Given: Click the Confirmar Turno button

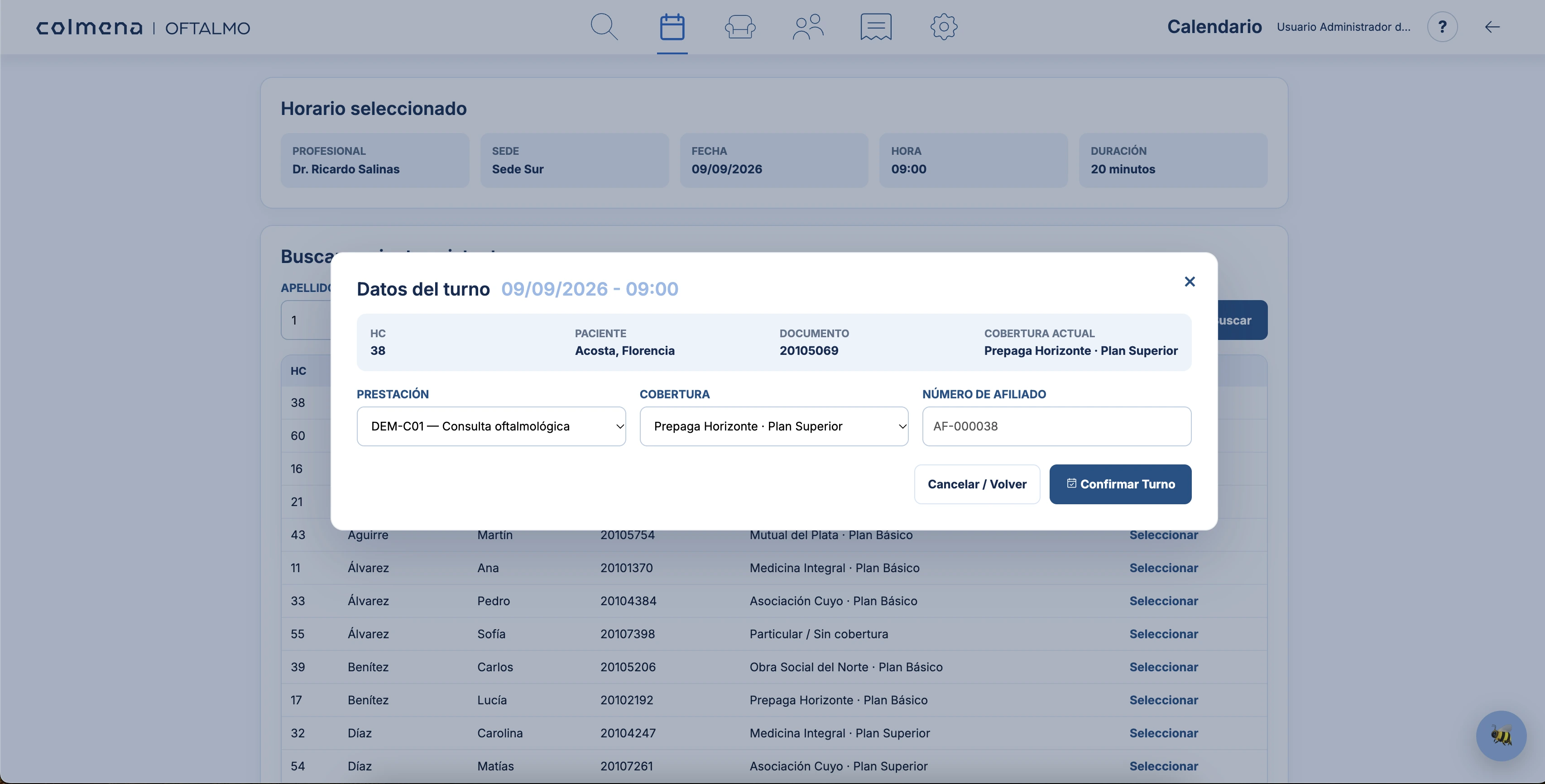Looking at the screenshot, I should click(x=1120, y=484).
